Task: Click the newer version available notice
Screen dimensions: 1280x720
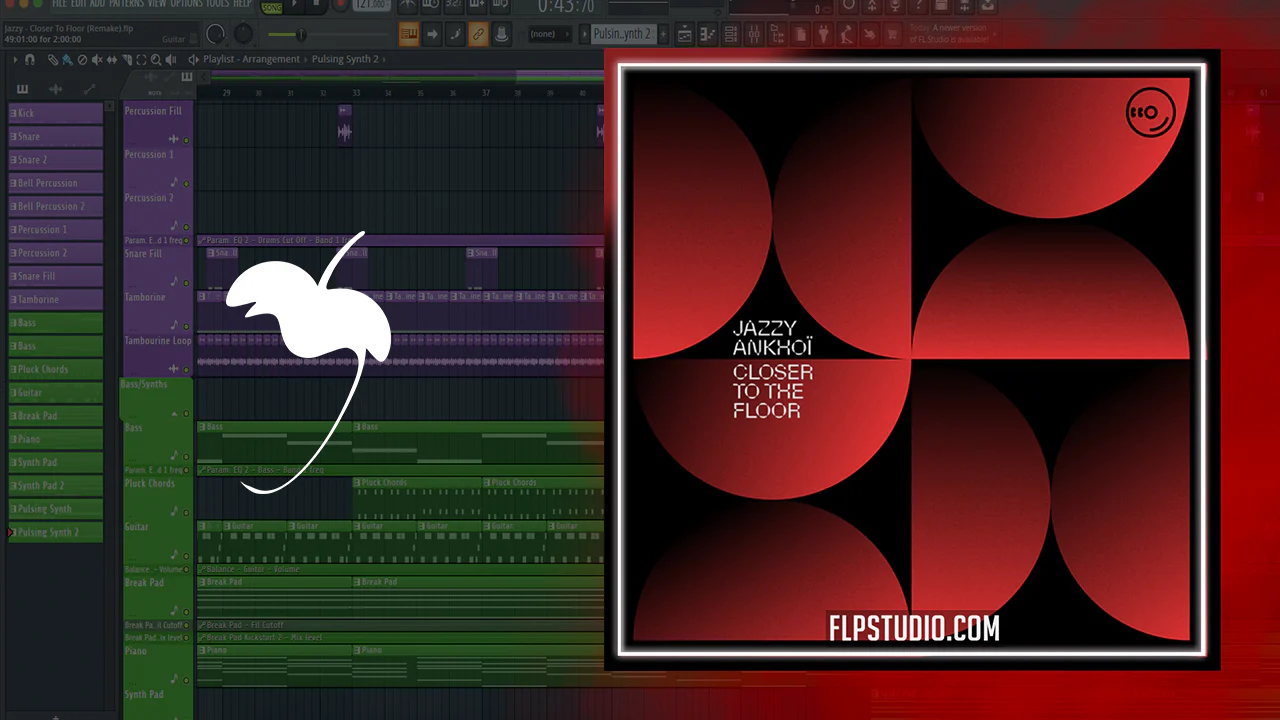Action: click(950, 34)
